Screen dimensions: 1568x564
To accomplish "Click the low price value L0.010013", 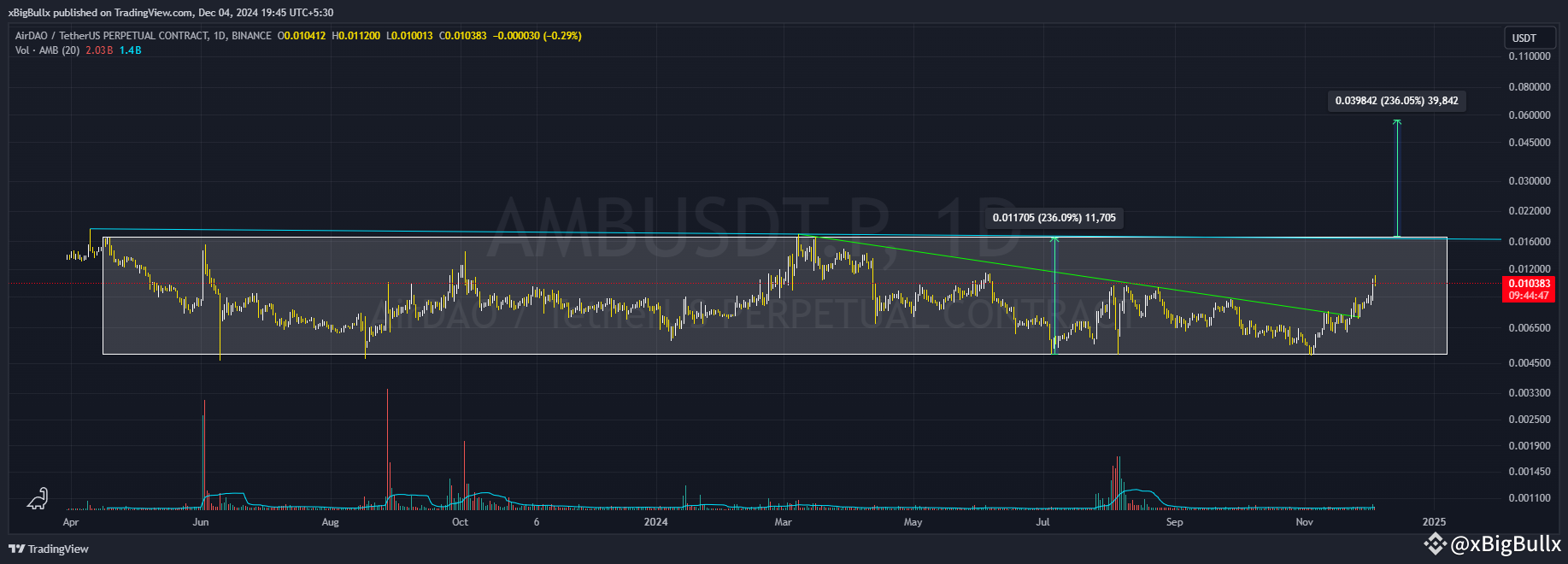I will 410,36.
